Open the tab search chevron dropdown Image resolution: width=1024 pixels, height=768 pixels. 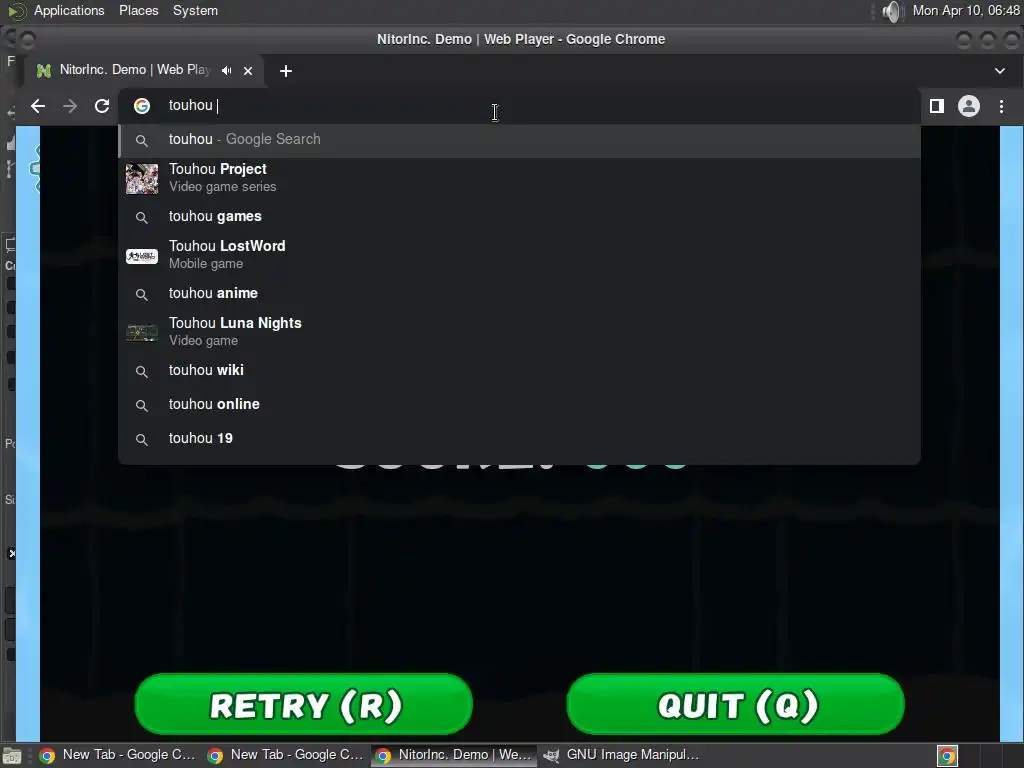click(x=1000, y=71)
